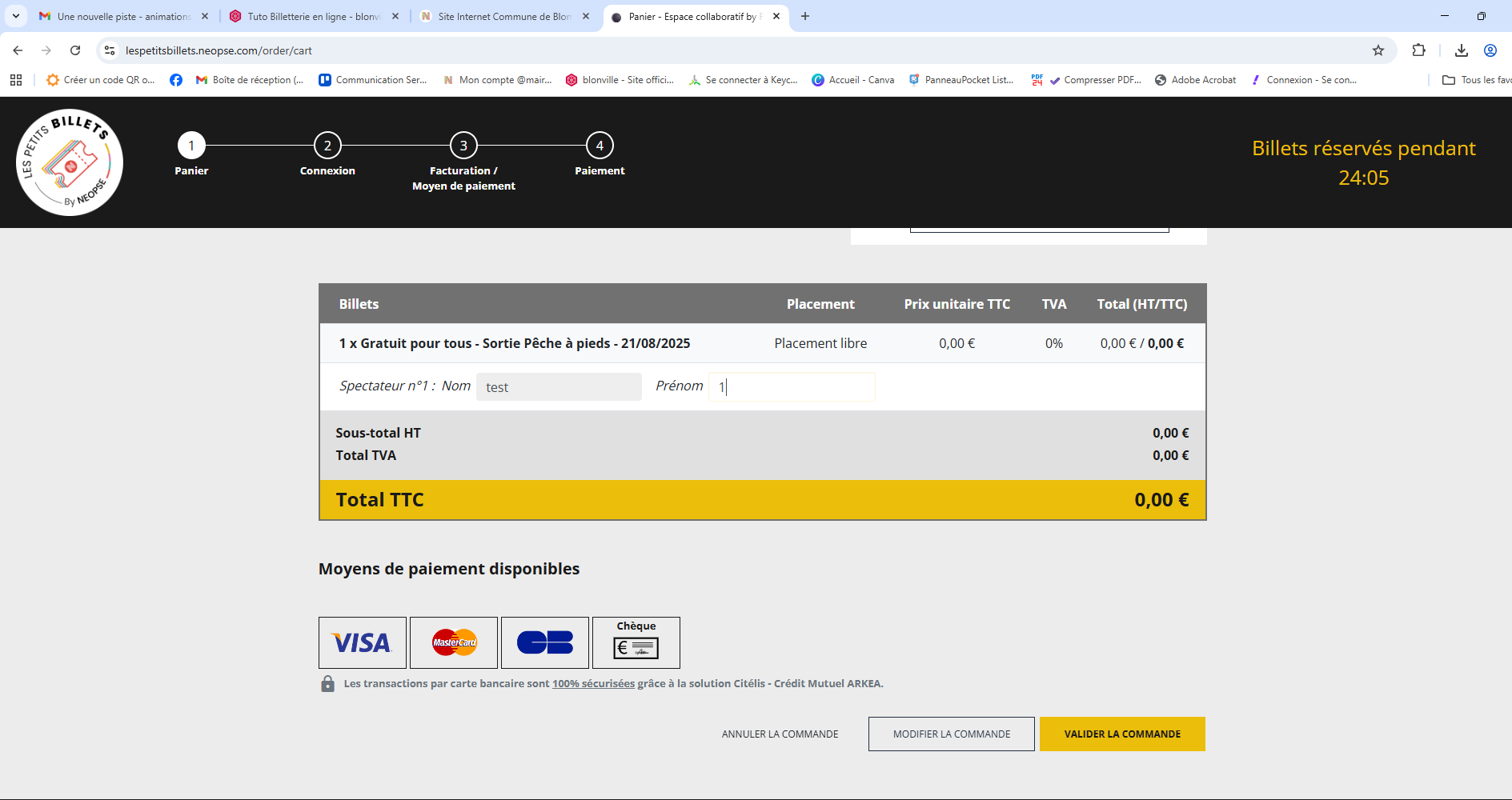This screenshot has width=1512, height=800.
Task: Click the address bar URL
Action: (219, 50)
